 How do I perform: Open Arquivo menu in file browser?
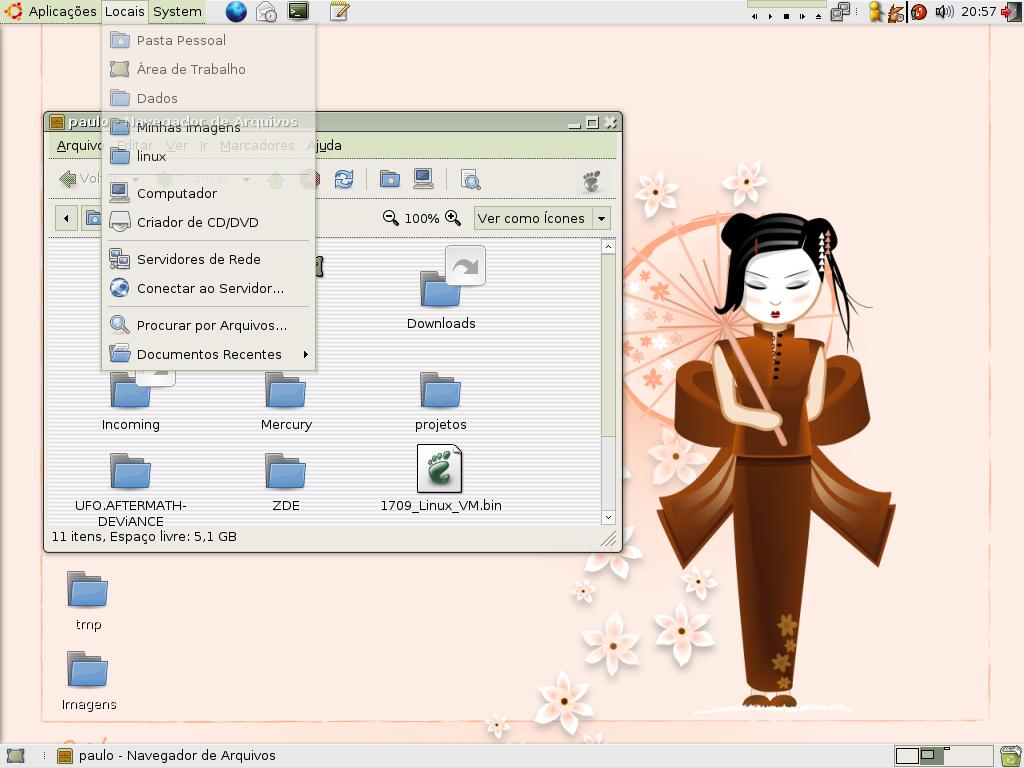click(x=79, y=146)
